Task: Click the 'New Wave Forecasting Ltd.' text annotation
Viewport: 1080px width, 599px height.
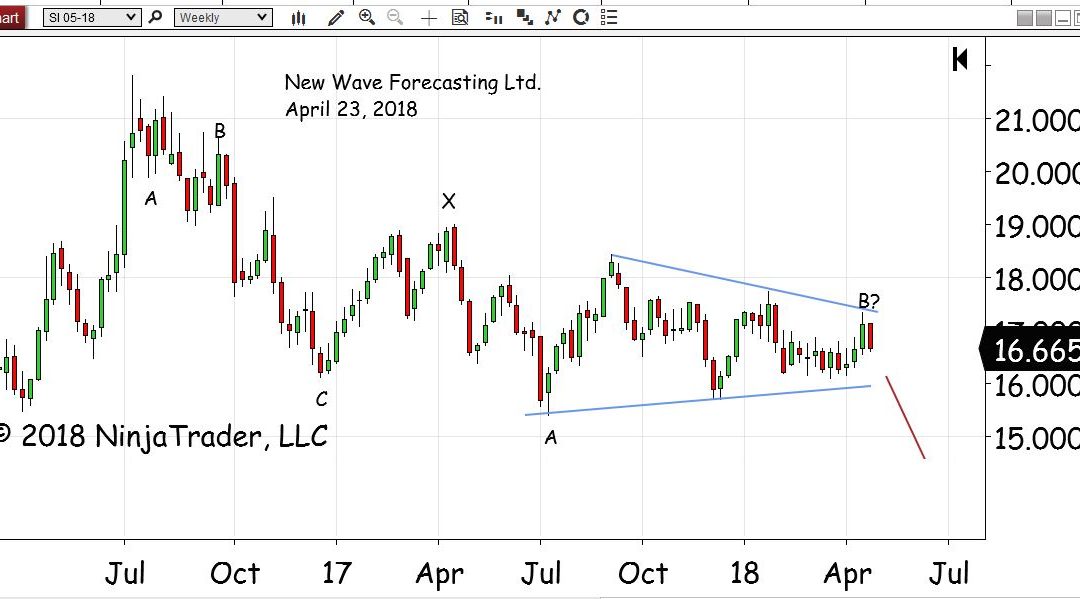Action: coord(413,82)
